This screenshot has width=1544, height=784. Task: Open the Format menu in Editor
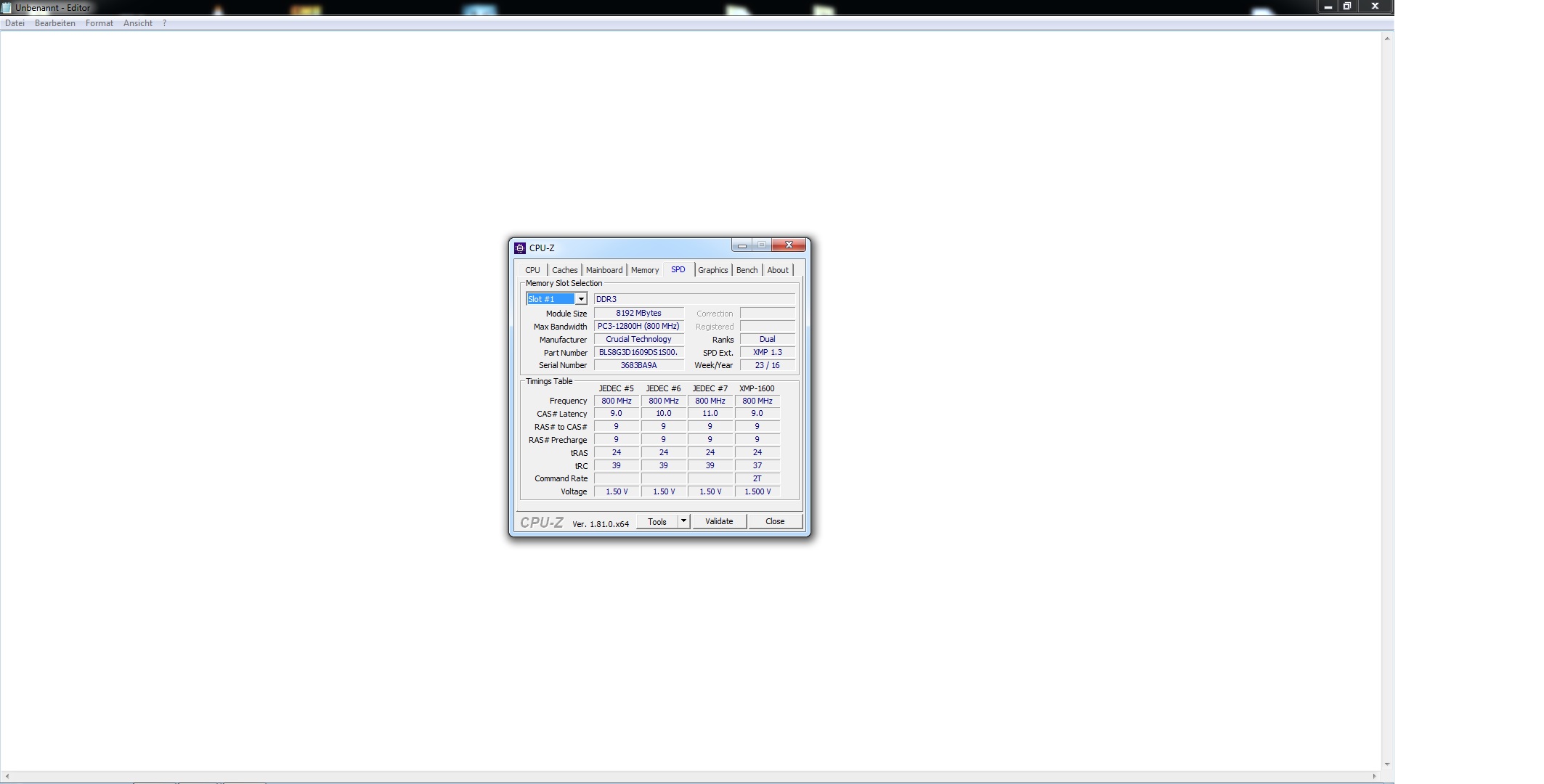coord(99,23)
